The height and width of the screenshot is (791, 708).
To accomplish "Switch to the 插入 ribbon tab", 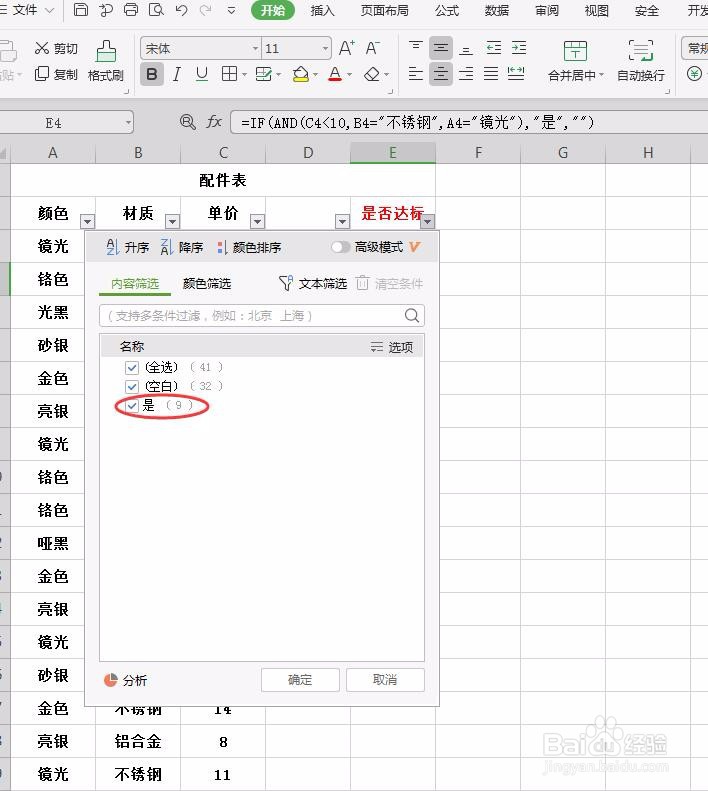I will pyautogui.click(x=322, y=10).
